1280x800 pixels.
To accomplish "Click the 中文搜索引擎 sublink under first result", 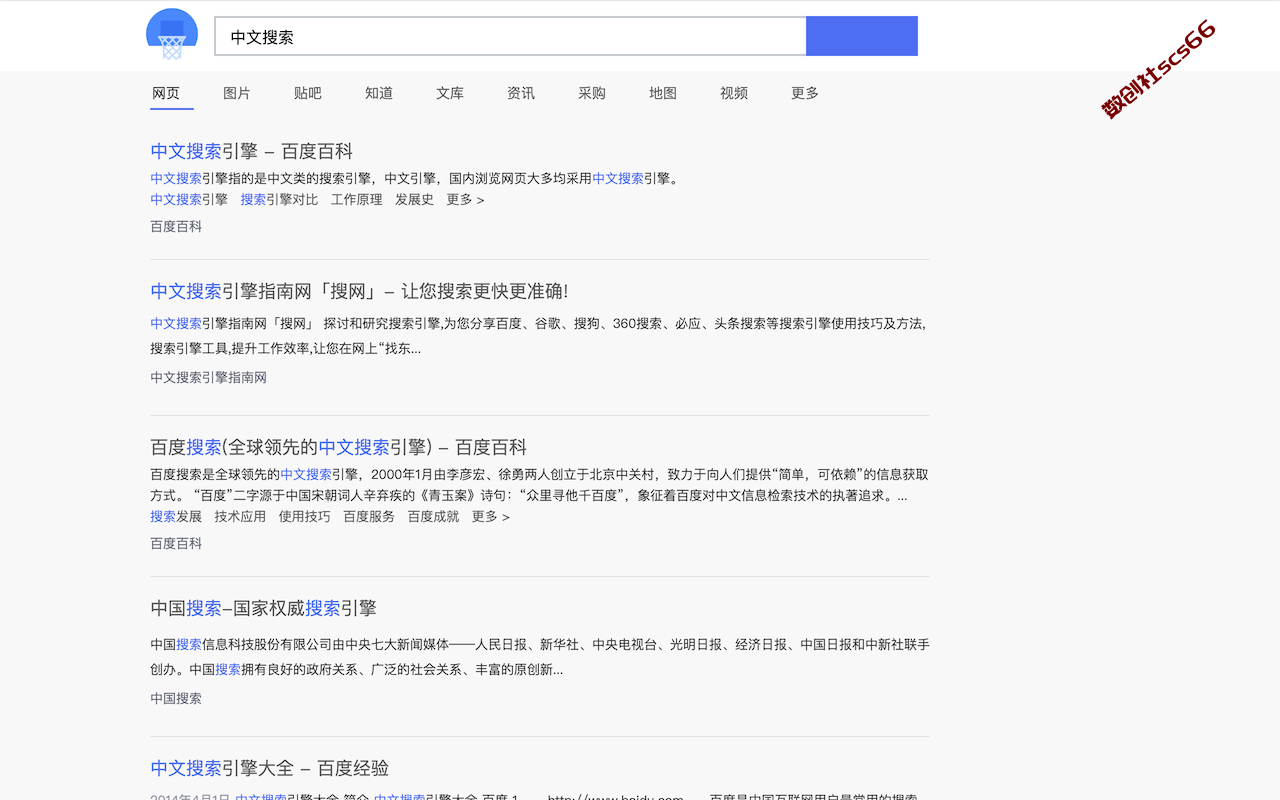I will pos(189,199).
